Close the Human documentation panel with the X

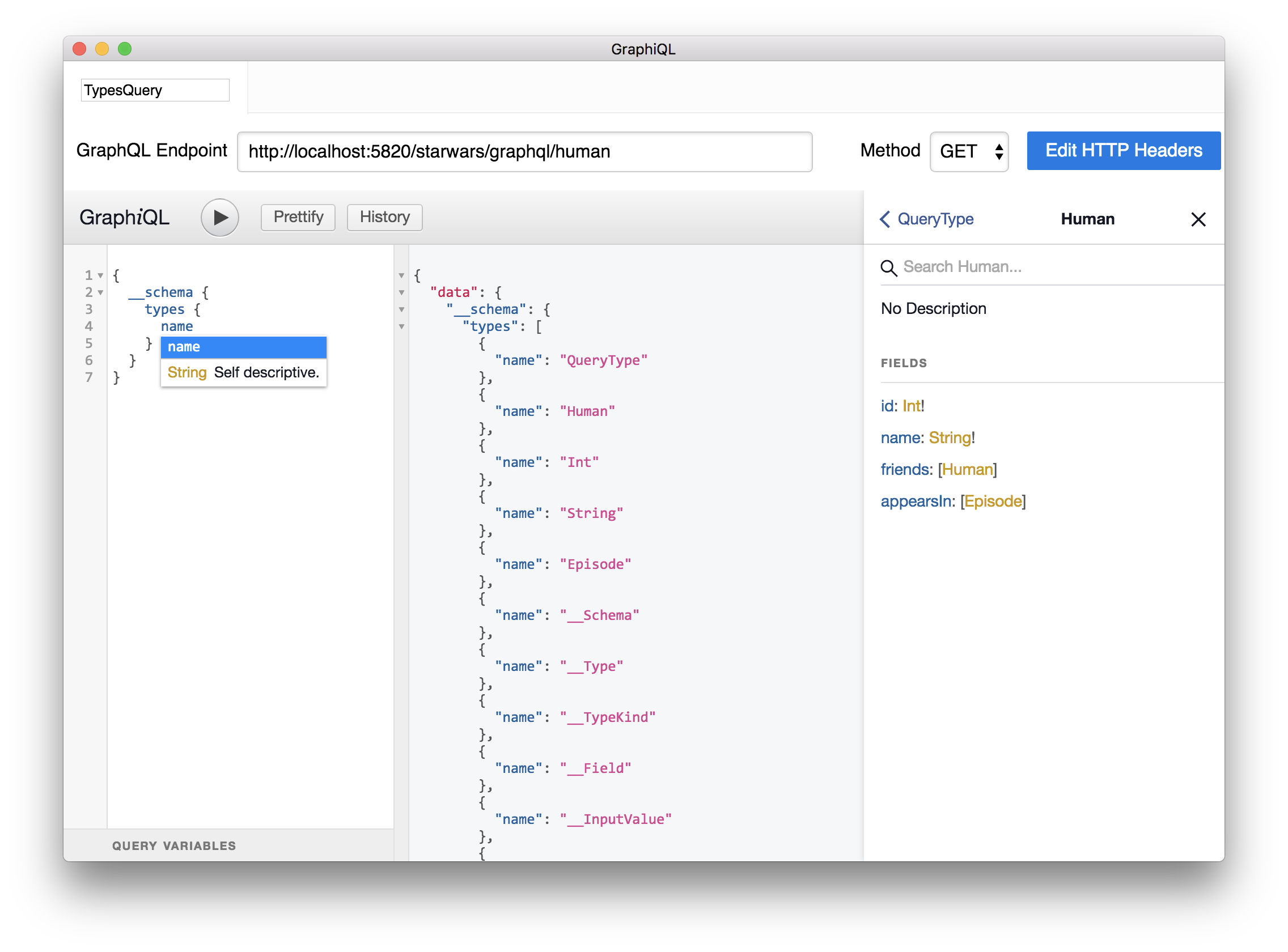tap(1198, 219)
